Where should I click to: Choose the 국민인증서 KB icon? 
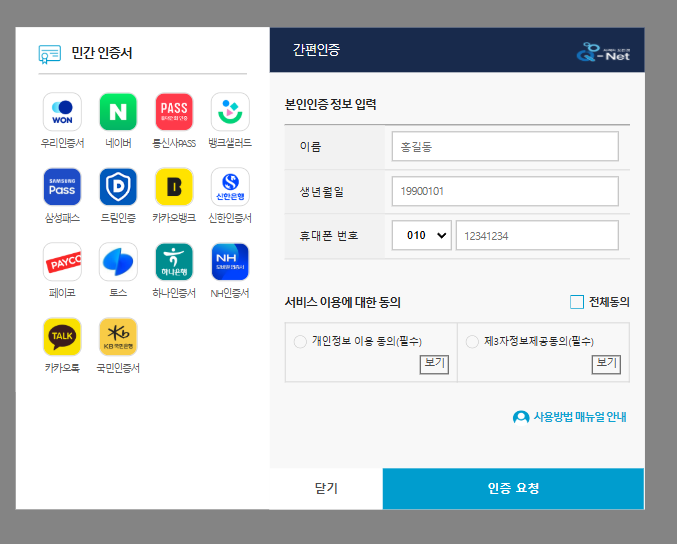click(x=118, y=337)
